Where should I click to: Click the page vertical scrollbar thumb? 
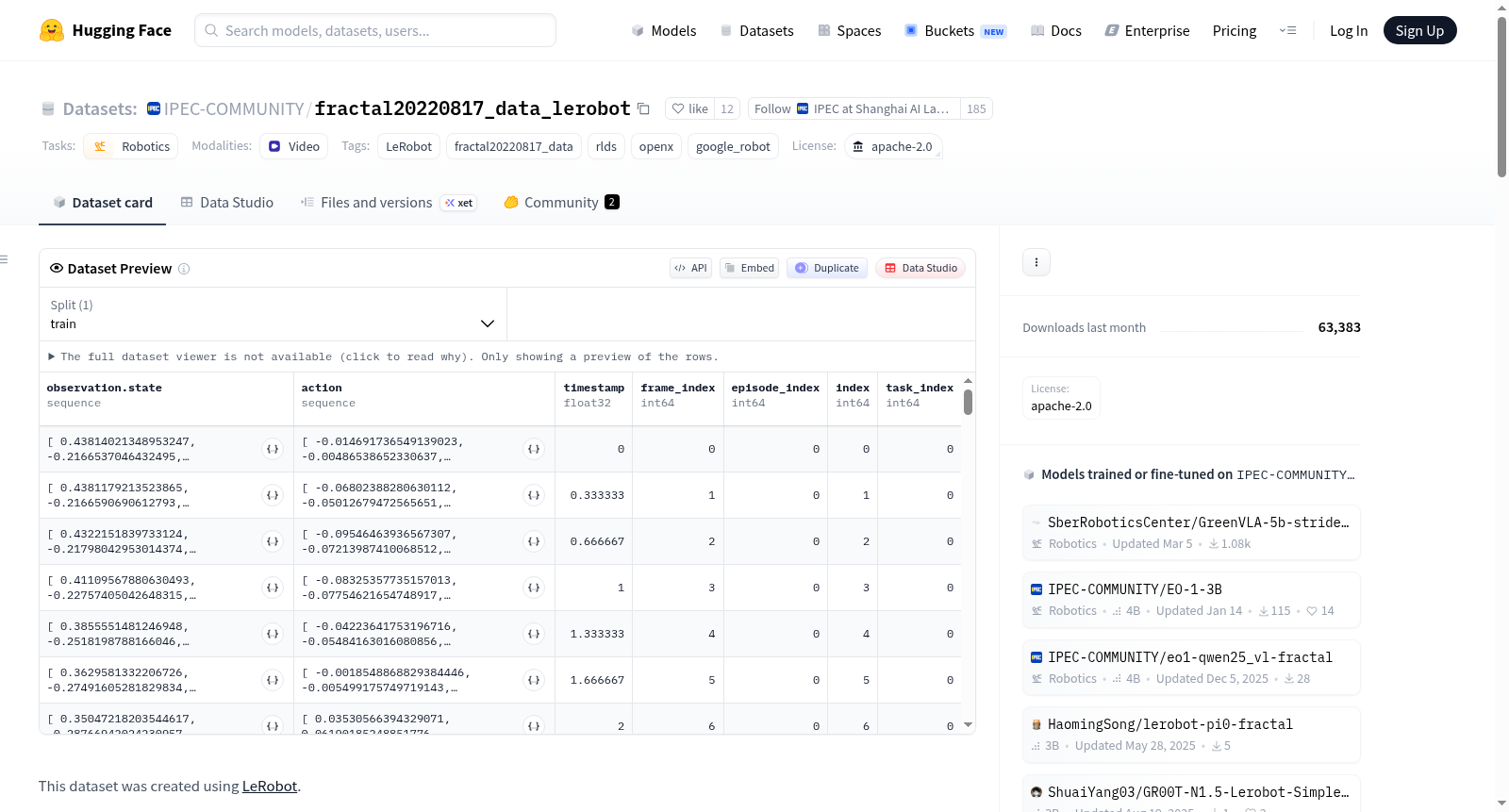tap(1501, 96)
